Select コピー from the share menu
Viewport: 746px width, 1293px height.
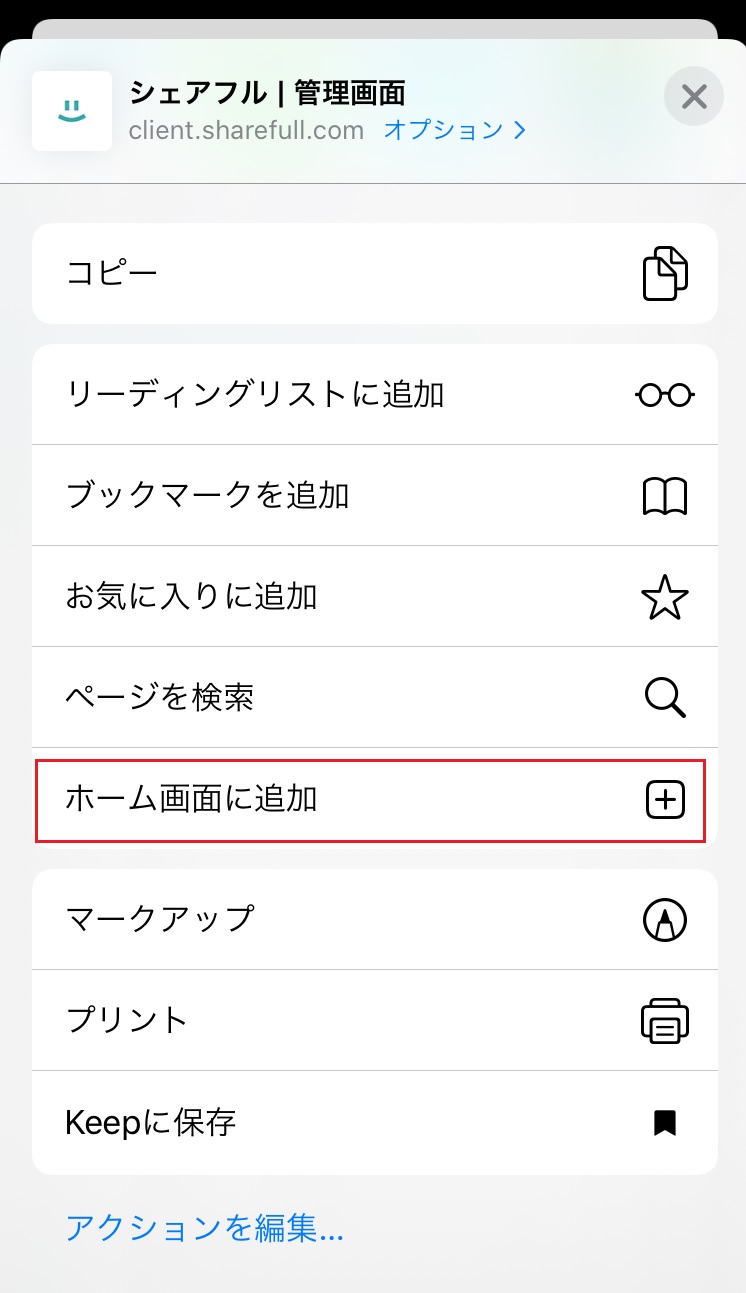tap(112, 273)
